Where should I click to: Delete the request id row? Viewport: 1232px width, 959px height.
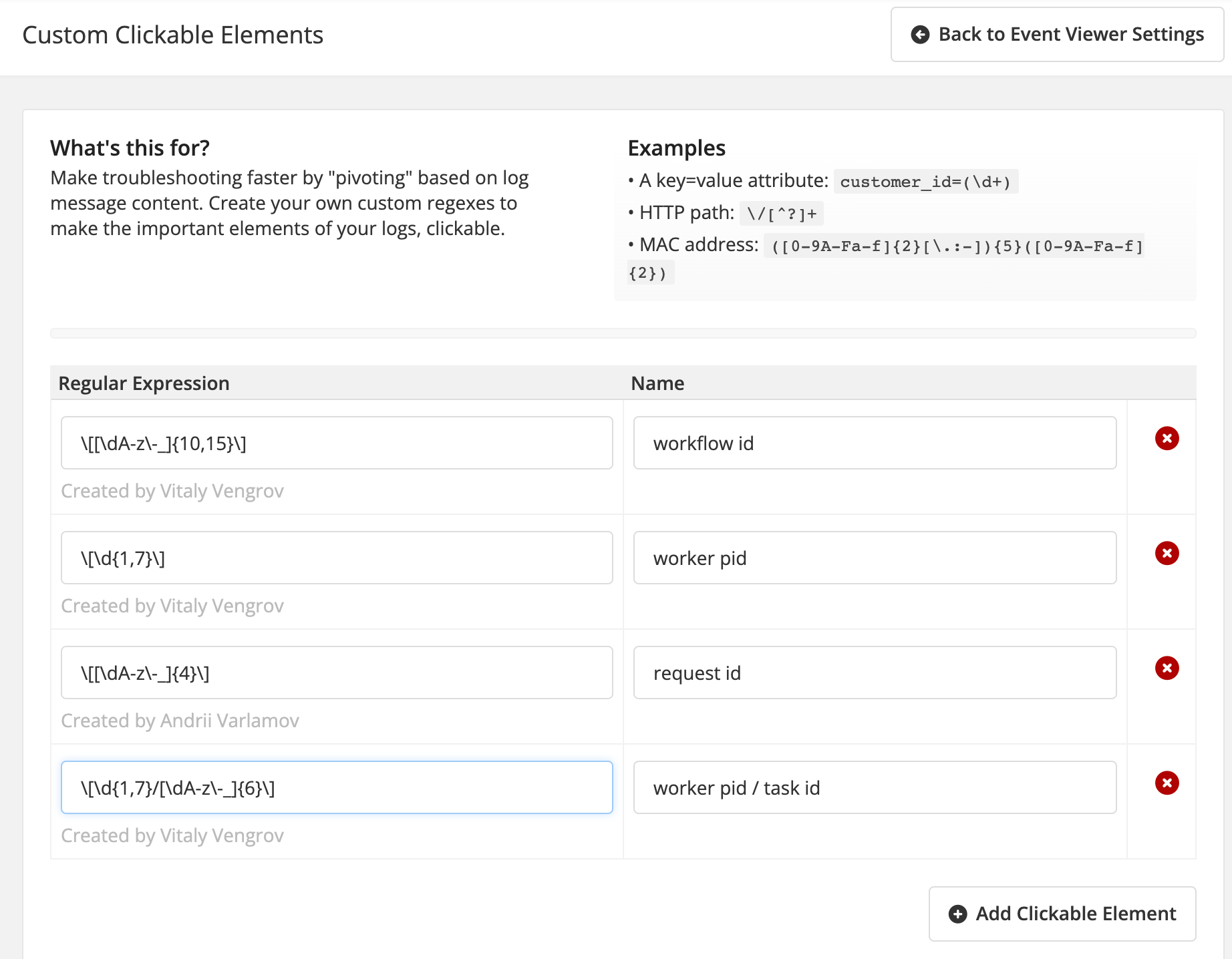click(1167, 668)
